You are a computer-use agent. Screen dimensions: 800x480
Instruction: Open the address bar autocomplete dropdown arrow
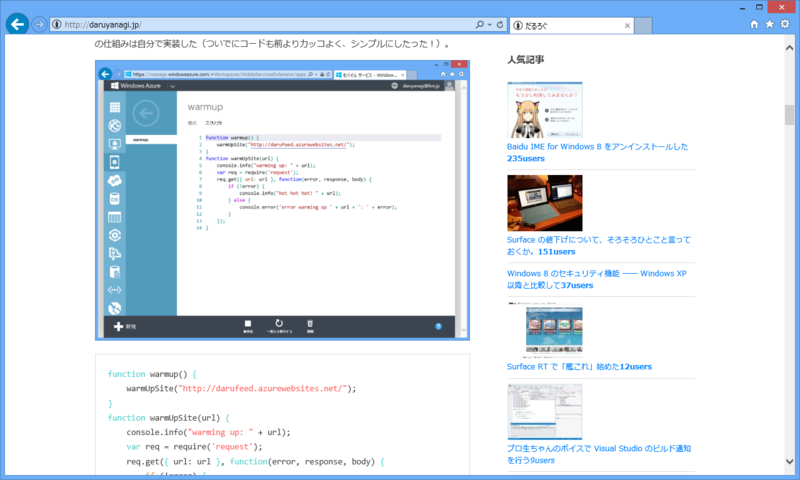(490, 24)
